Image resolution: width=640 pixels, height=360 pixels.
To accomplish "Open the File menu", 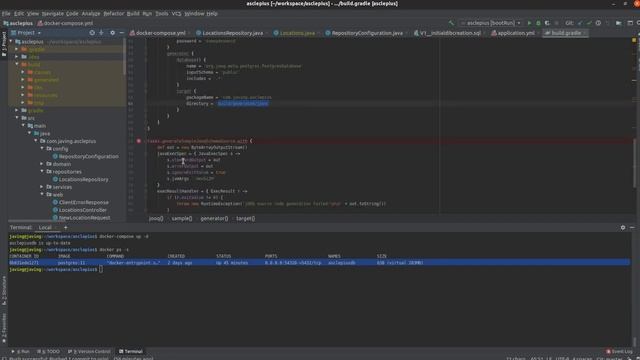I will click(x=6, y=13).
